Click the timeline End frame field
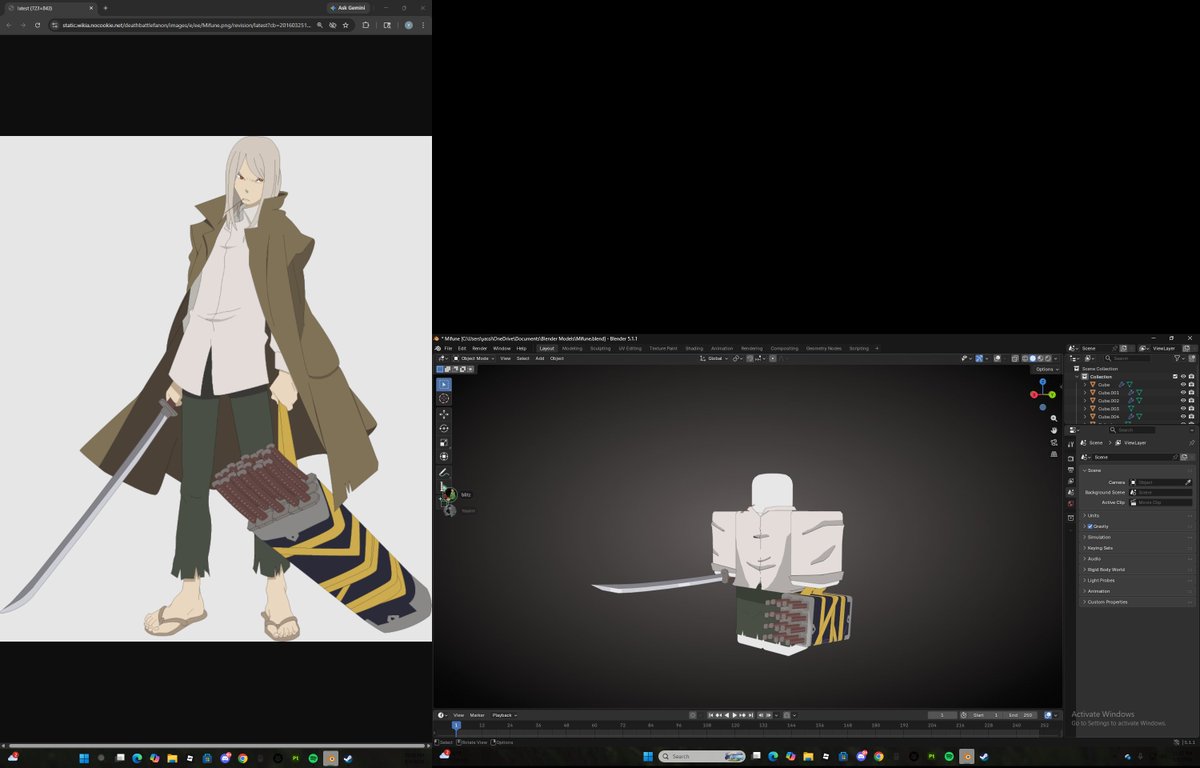This screenshot has width=1200, height=768. [1022, 715]
